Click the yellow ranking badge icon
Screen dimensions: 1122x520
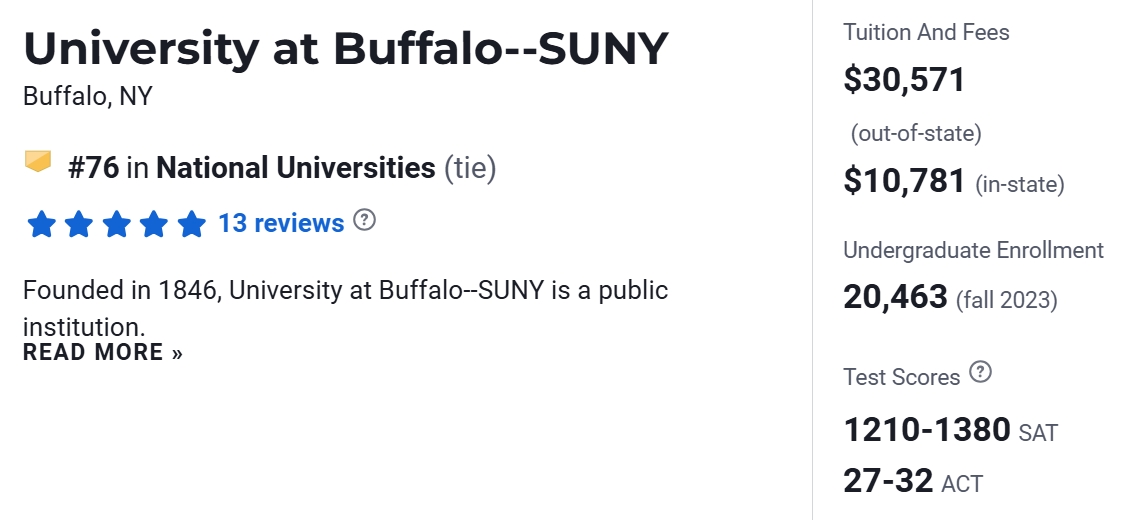coord(38,161)
